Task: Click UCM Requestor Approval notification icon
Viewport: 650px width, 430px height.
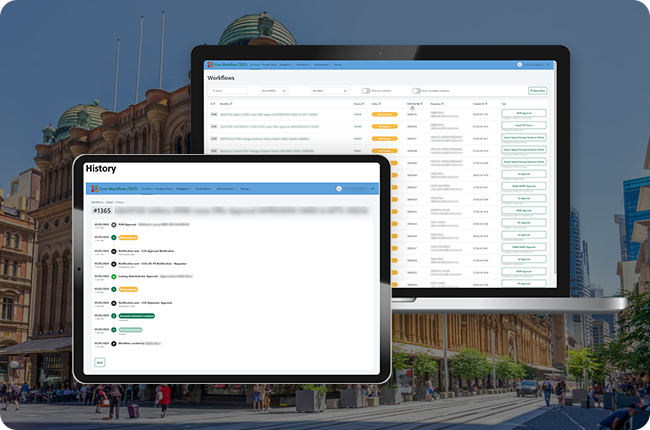Action: [x=114, y=303]
